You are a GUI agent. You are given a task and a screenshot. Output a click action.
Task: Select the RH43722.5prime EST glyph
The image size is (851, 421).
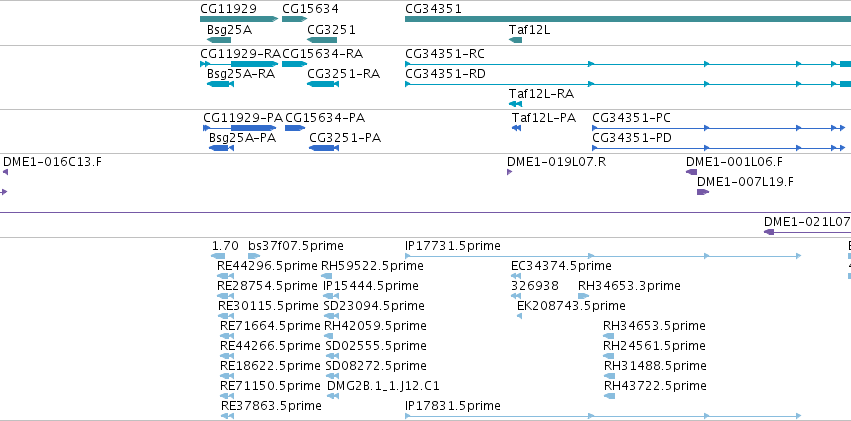point(609,396)
